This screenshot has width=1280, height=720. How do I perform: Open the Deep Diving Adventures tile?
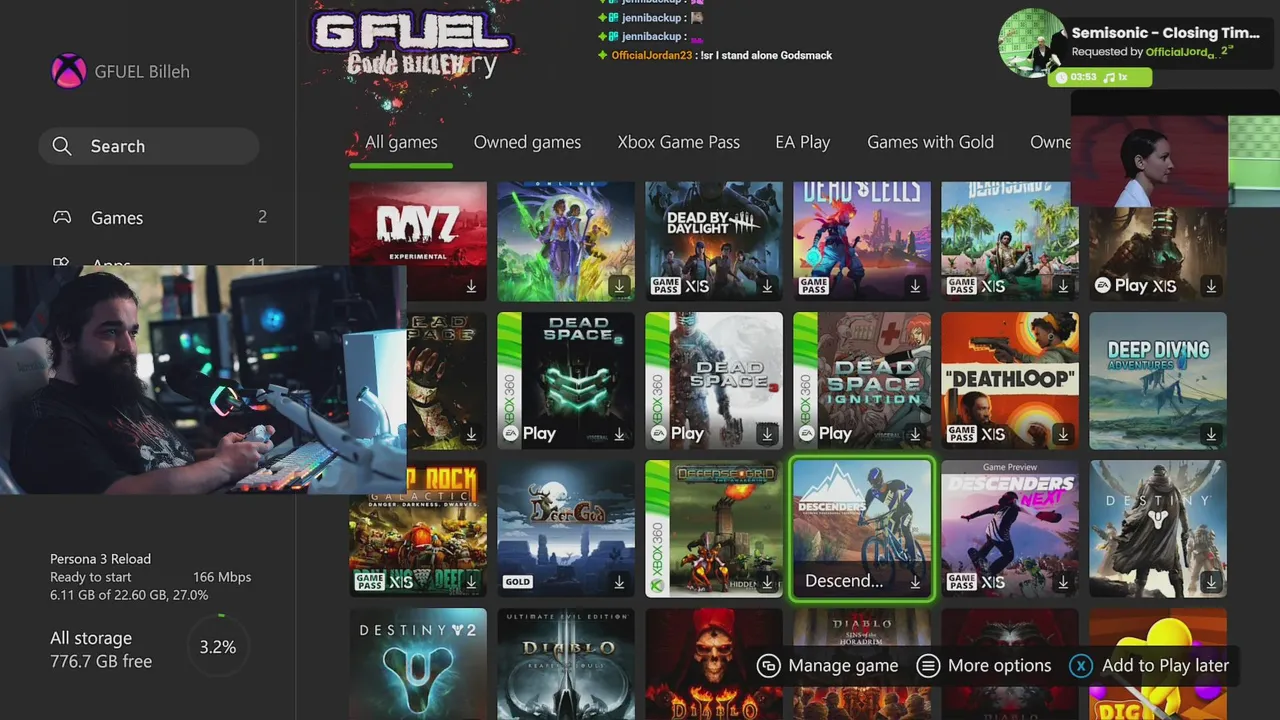[1158, 380]
